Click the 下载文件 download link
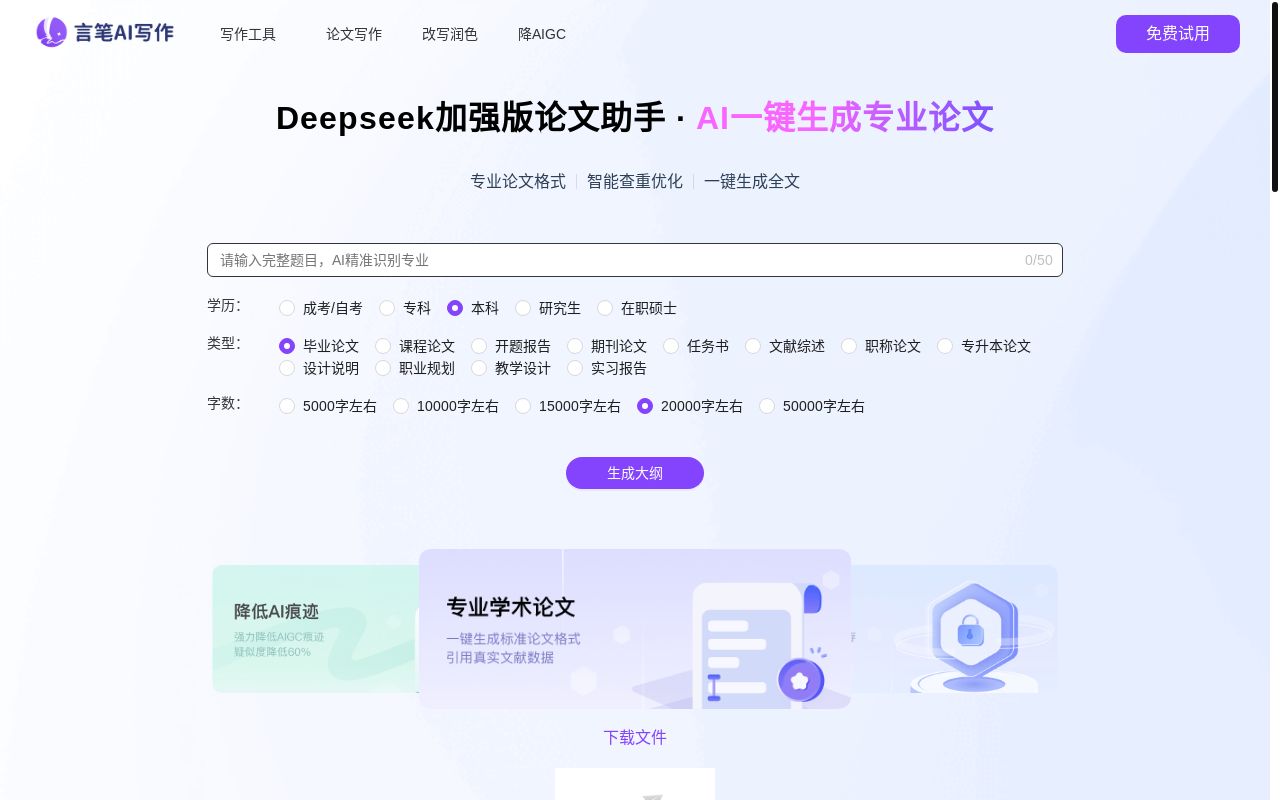This screenshot has width=1280, height=800. pyautogui.click(x=635, y=737)
